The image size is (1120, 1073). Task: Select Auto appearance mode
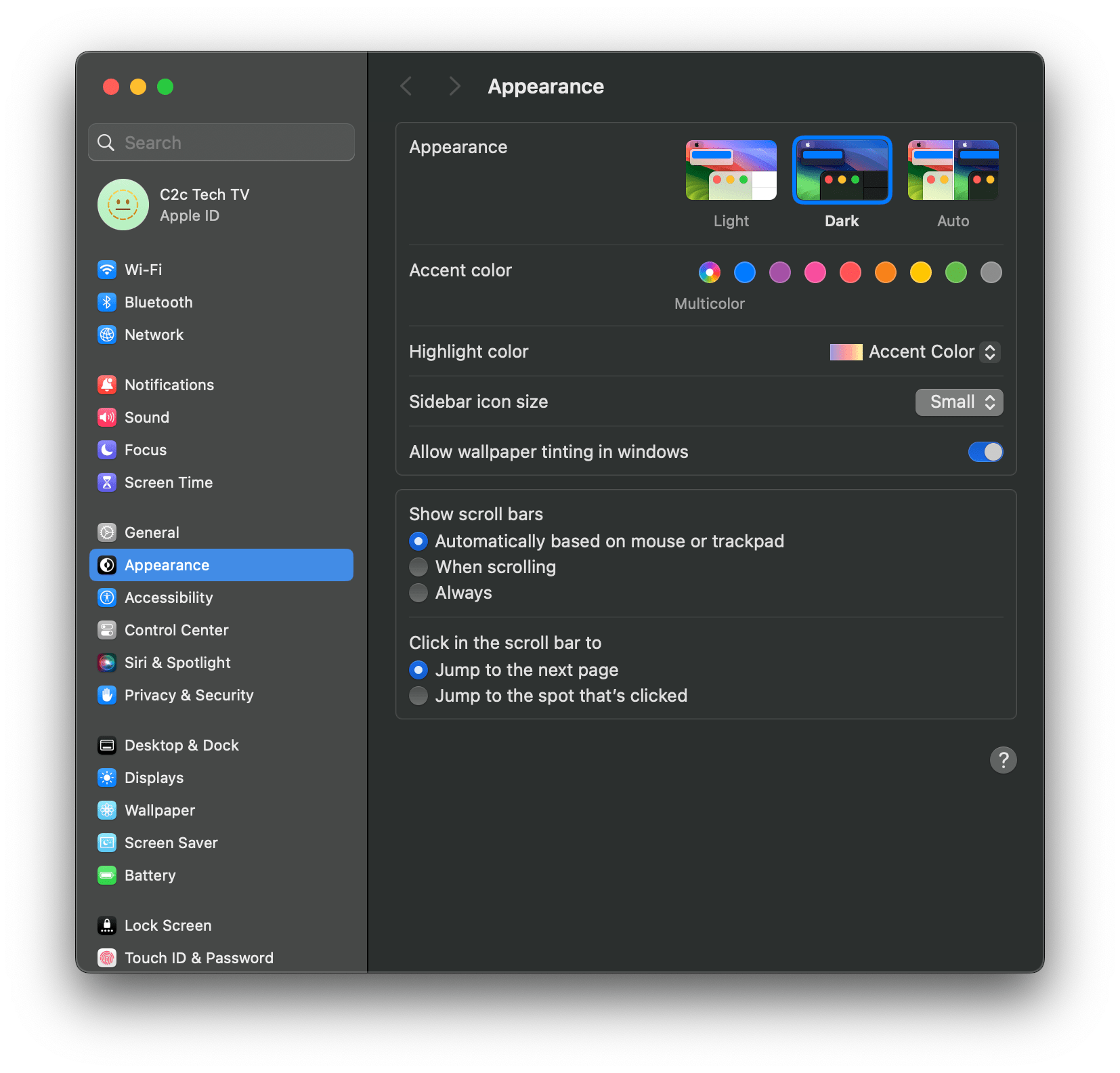(953, 170)
